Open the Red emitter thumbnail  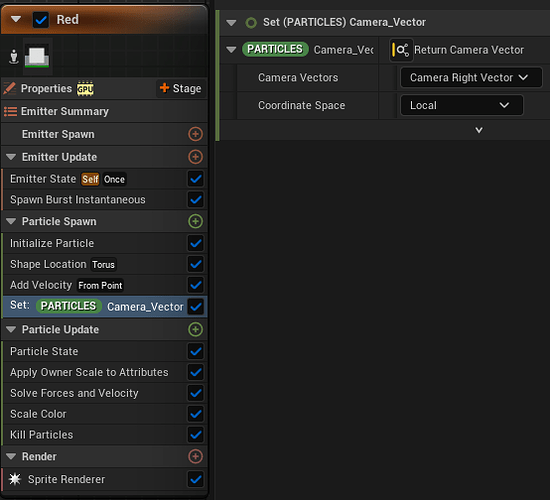[x=37, y=57]
